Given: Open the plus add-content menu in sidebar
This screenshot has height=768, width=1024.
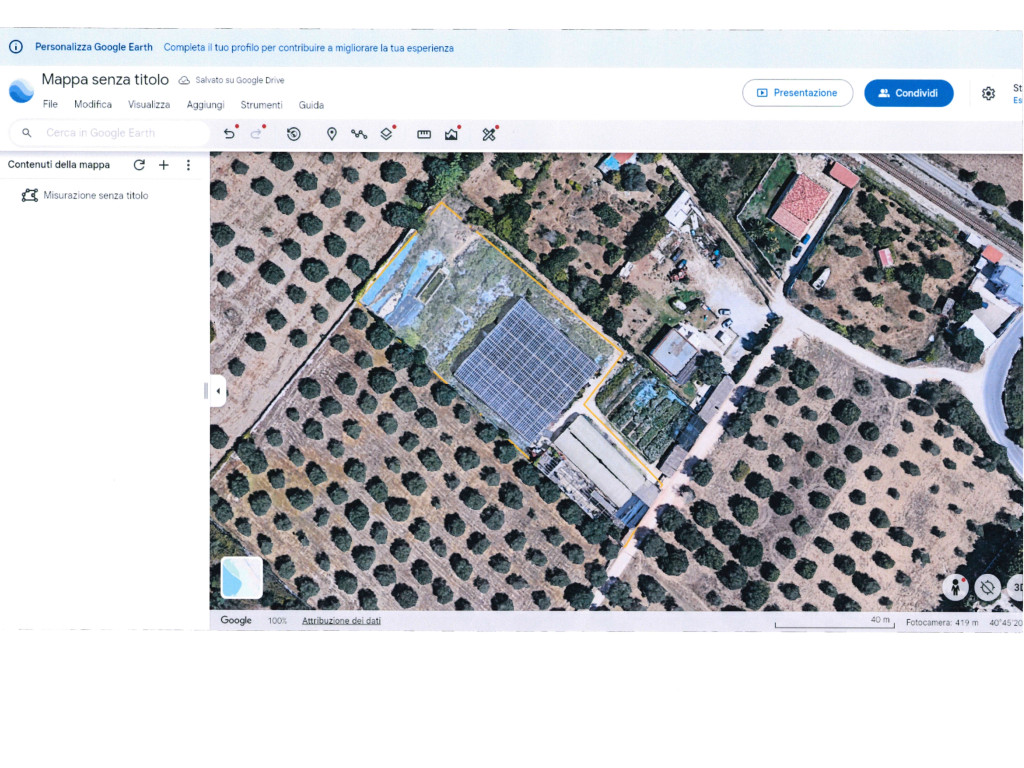Looking at the screenshot, I should tap(164, 165).
